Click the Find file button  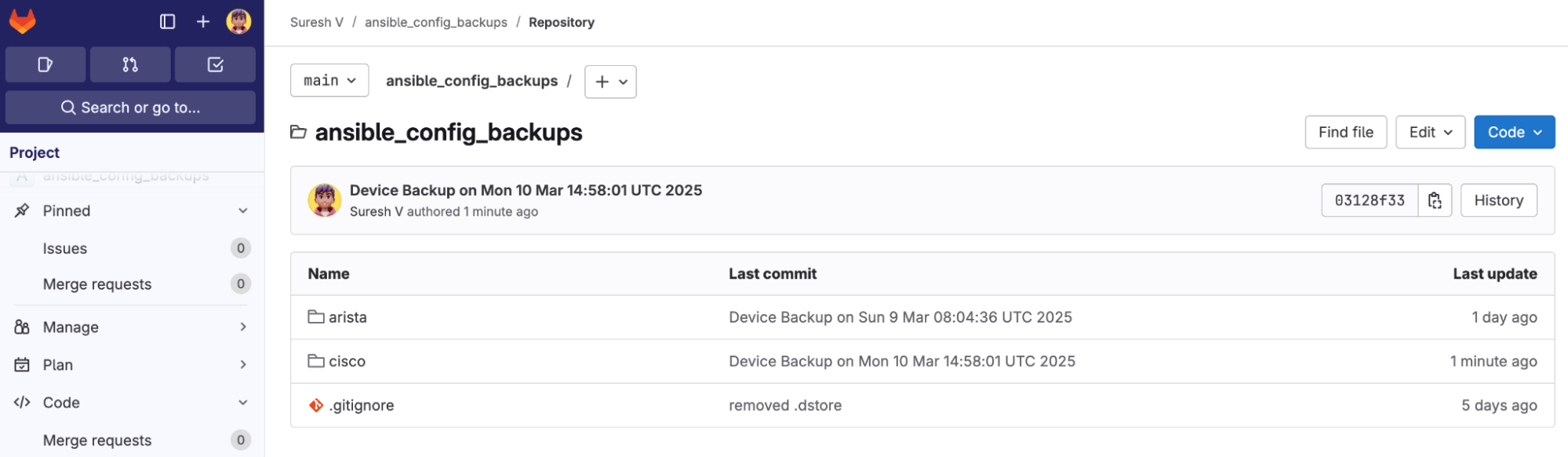point(1345,132)
